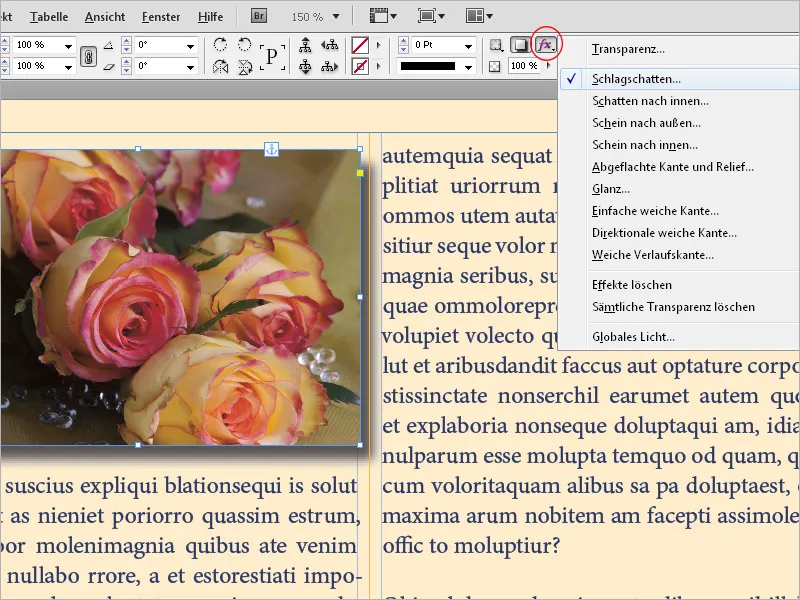Open the zoom level 150% dropdown
This screenshot has height=600, width=800.
coord(336,16)
